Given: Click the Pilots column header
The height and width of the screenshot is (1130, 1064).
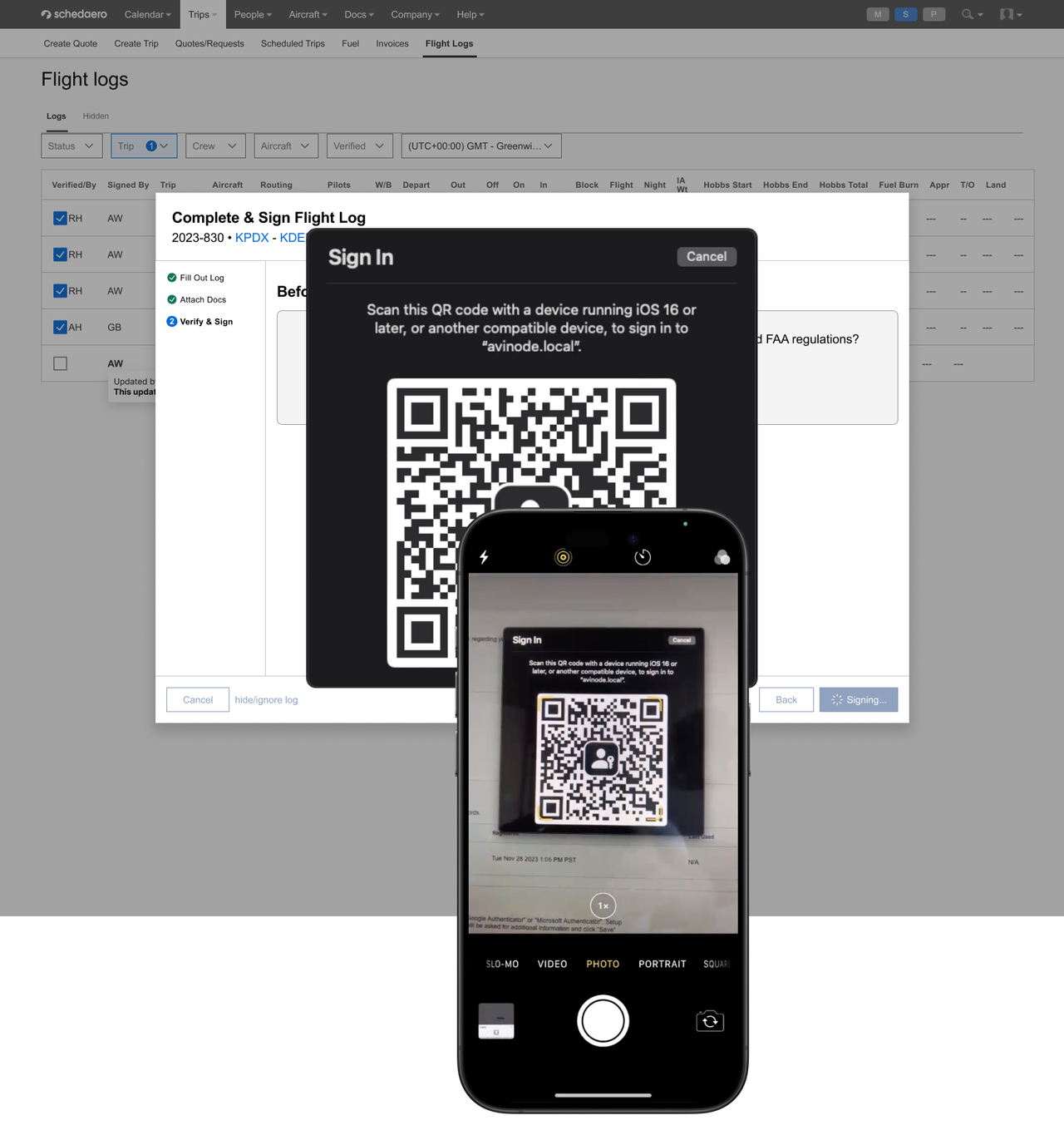Looking at the screenshot, I should point(339,185).
